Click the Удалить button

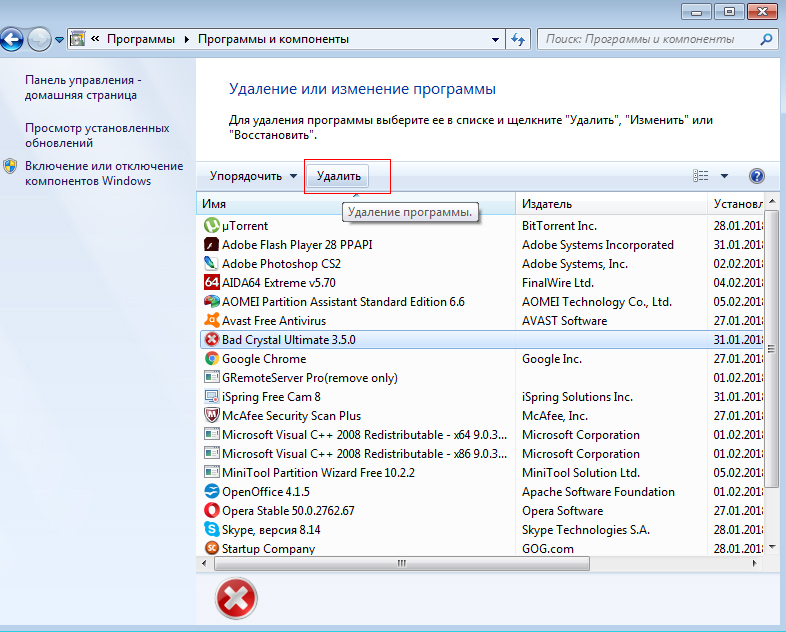(338, 176)
